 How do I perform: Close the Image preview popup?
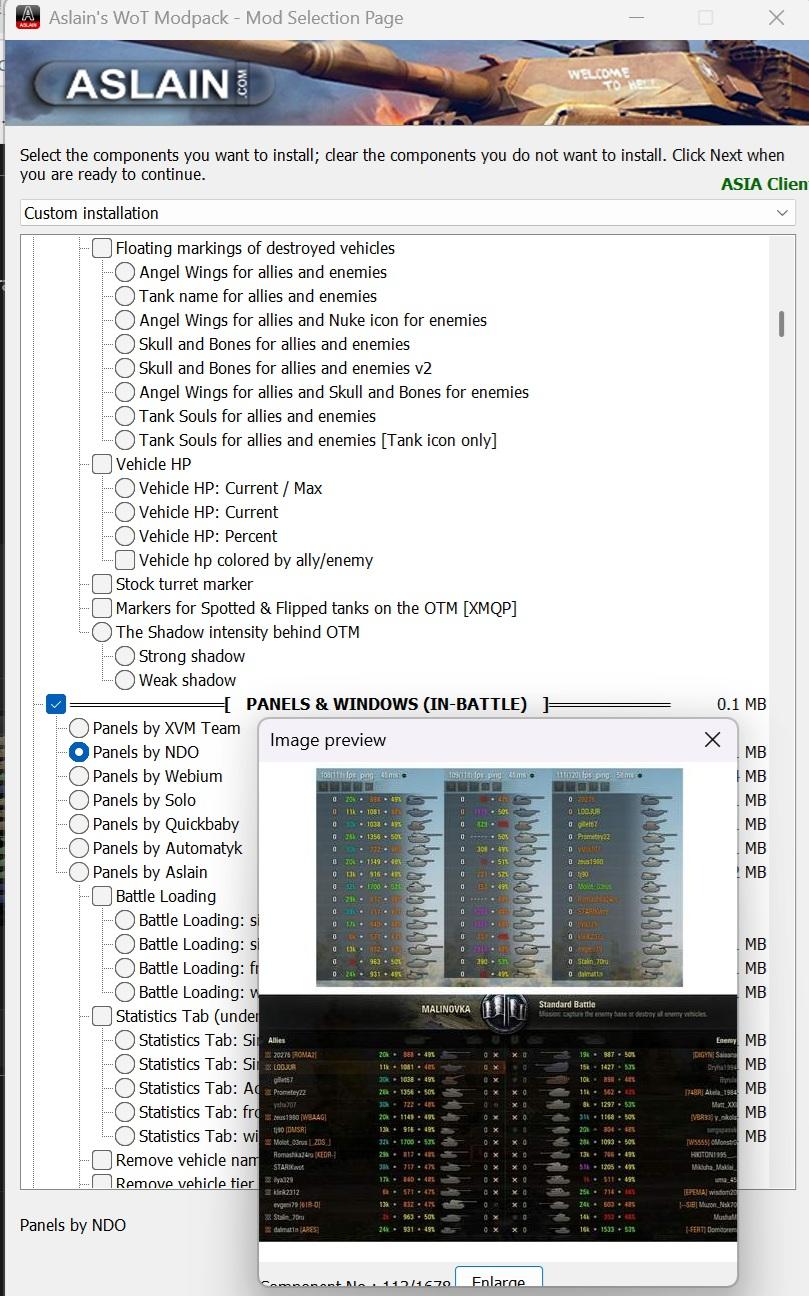tap(712, 740)
